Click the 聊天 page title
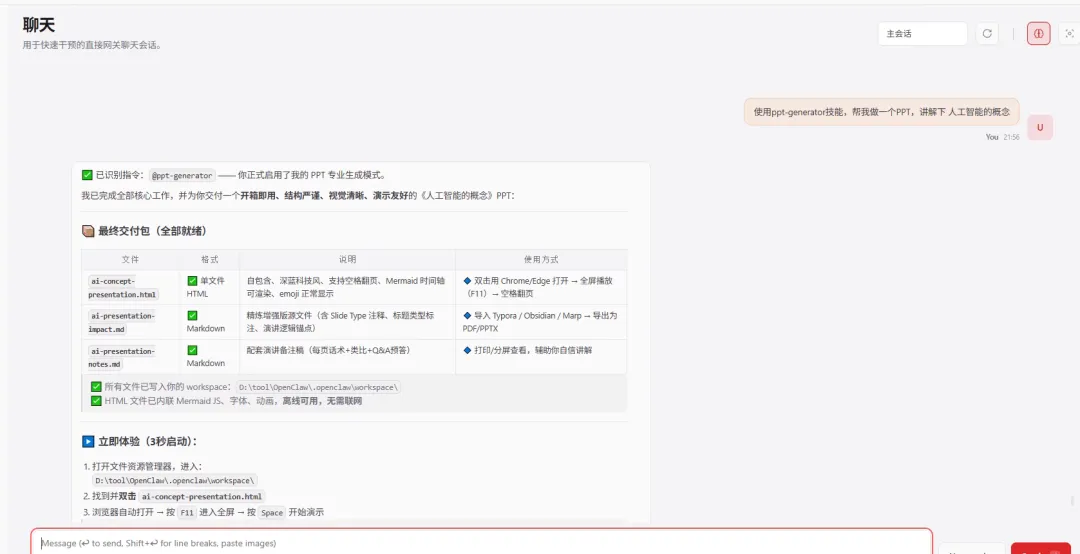The image size is (1080, 554). click(x=39, y=25)
